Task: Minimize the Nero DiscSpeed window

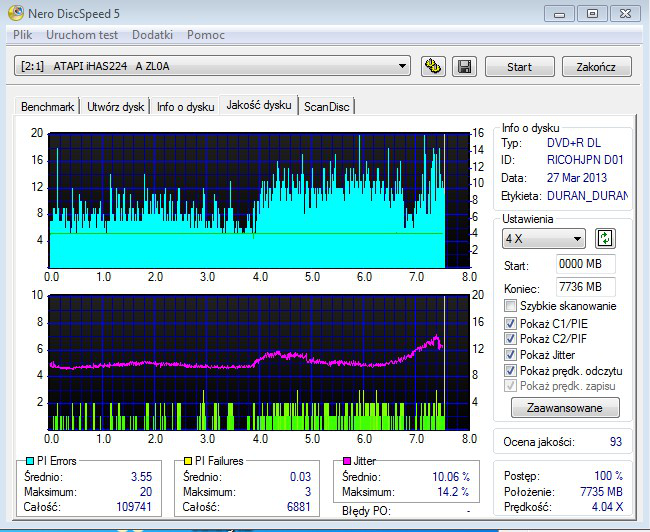Action: (x=559, y=14)
